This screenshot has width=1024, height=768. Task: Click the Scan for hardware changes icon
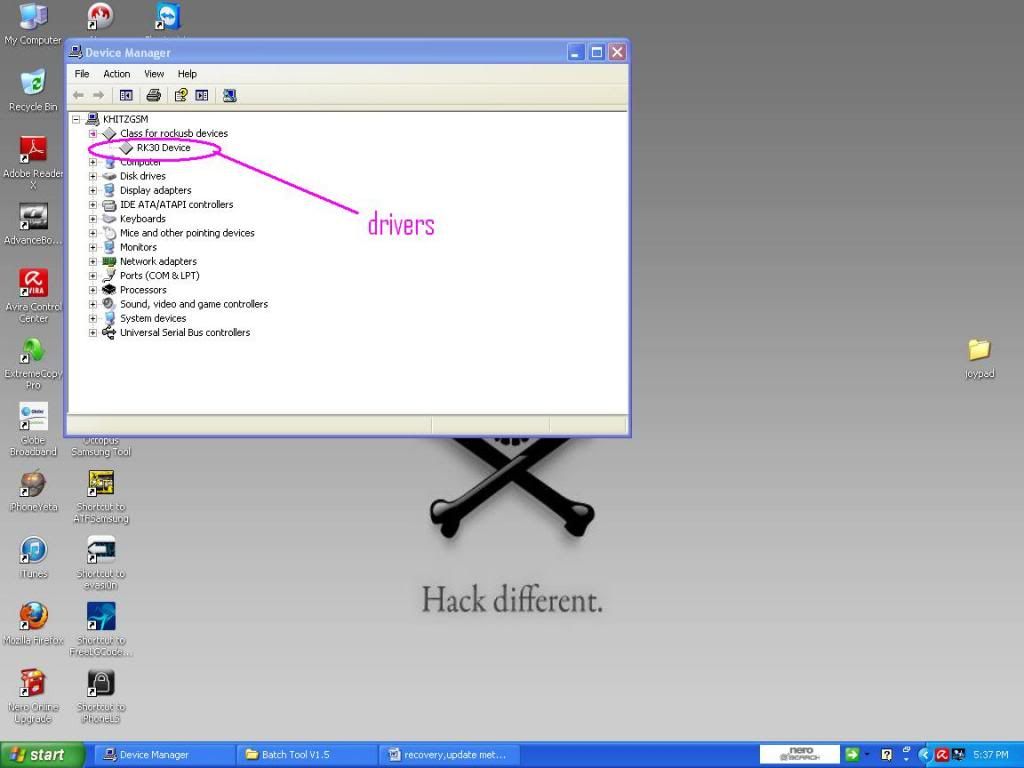pyautogui.click(x=229, y=95)
